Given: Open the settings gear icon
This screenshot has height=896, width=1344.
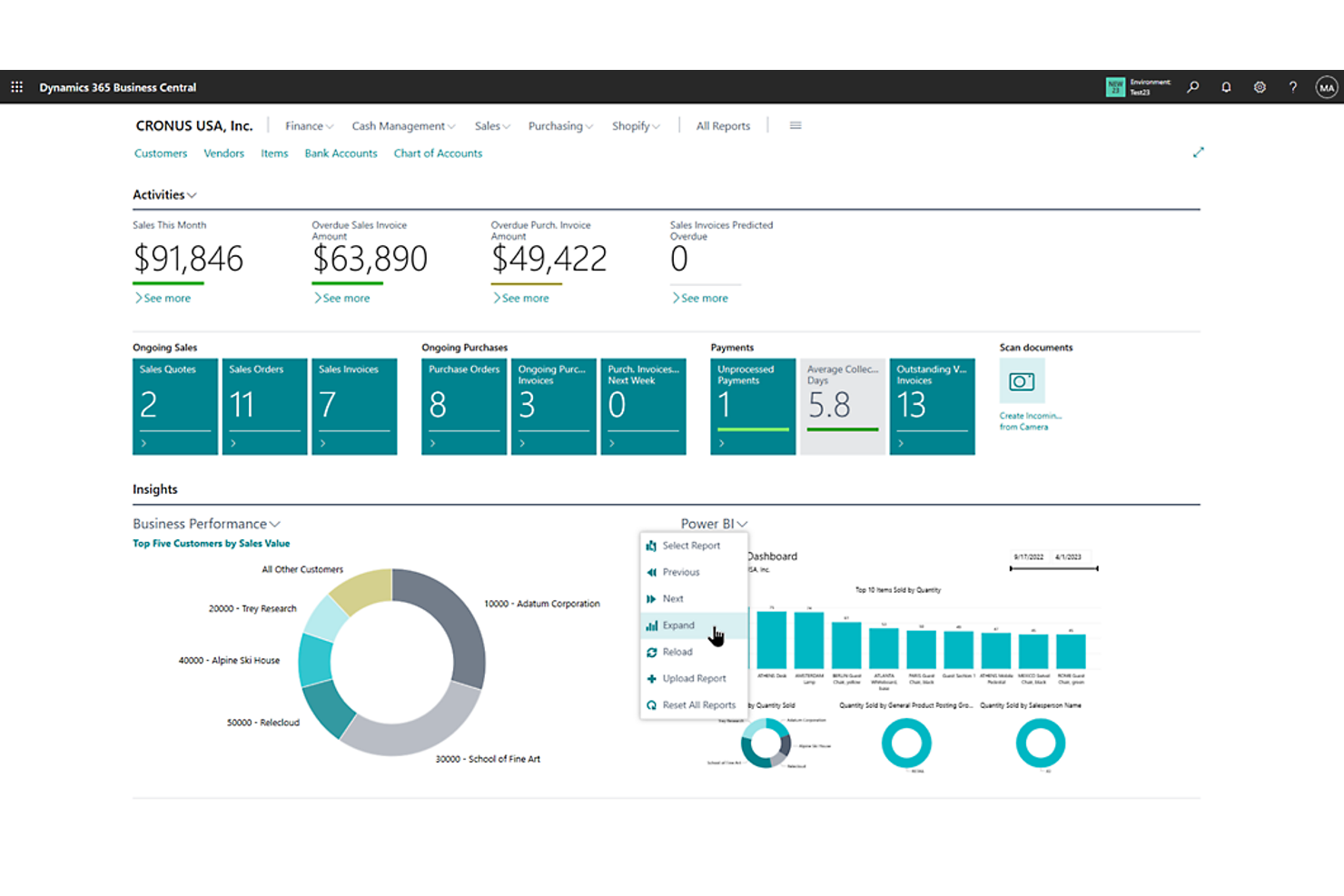Looking at the screenshot, I should tap(1260, 86).
